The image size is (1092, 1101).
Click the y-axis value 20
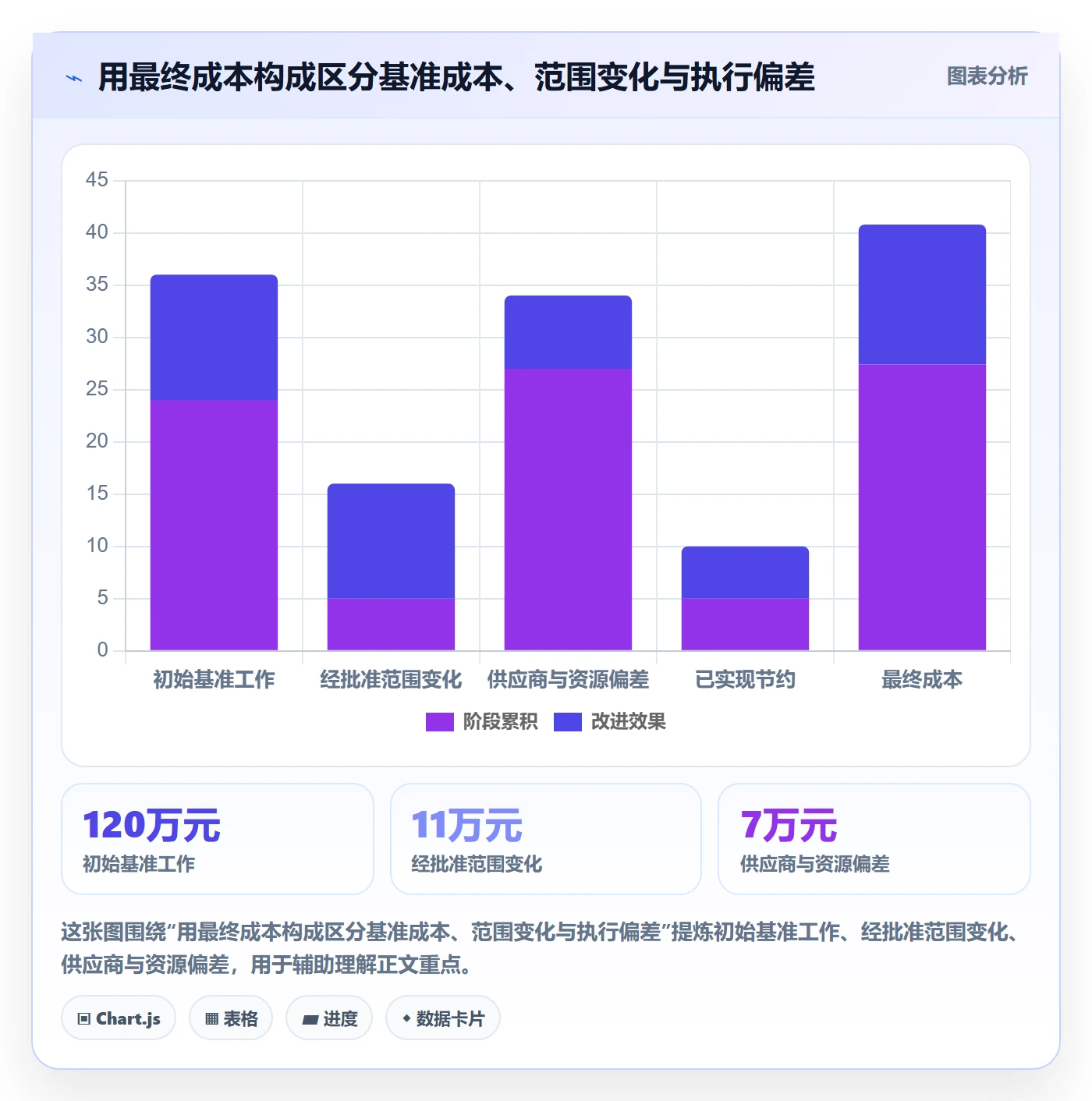click(x=97, y=441)
